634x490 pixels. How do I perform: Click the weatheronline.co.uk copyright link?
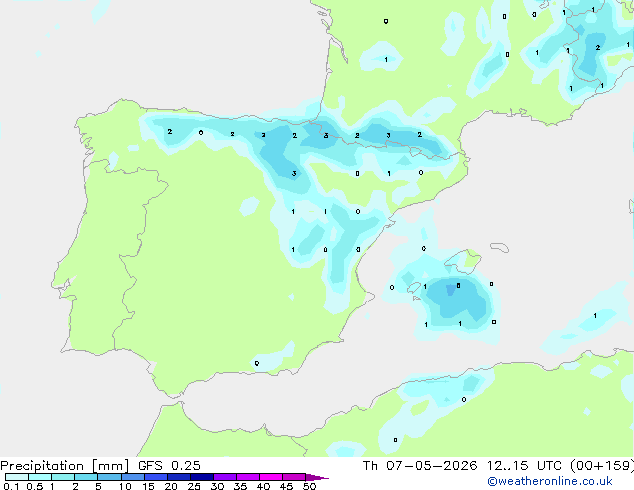click(x=550, y=481)
